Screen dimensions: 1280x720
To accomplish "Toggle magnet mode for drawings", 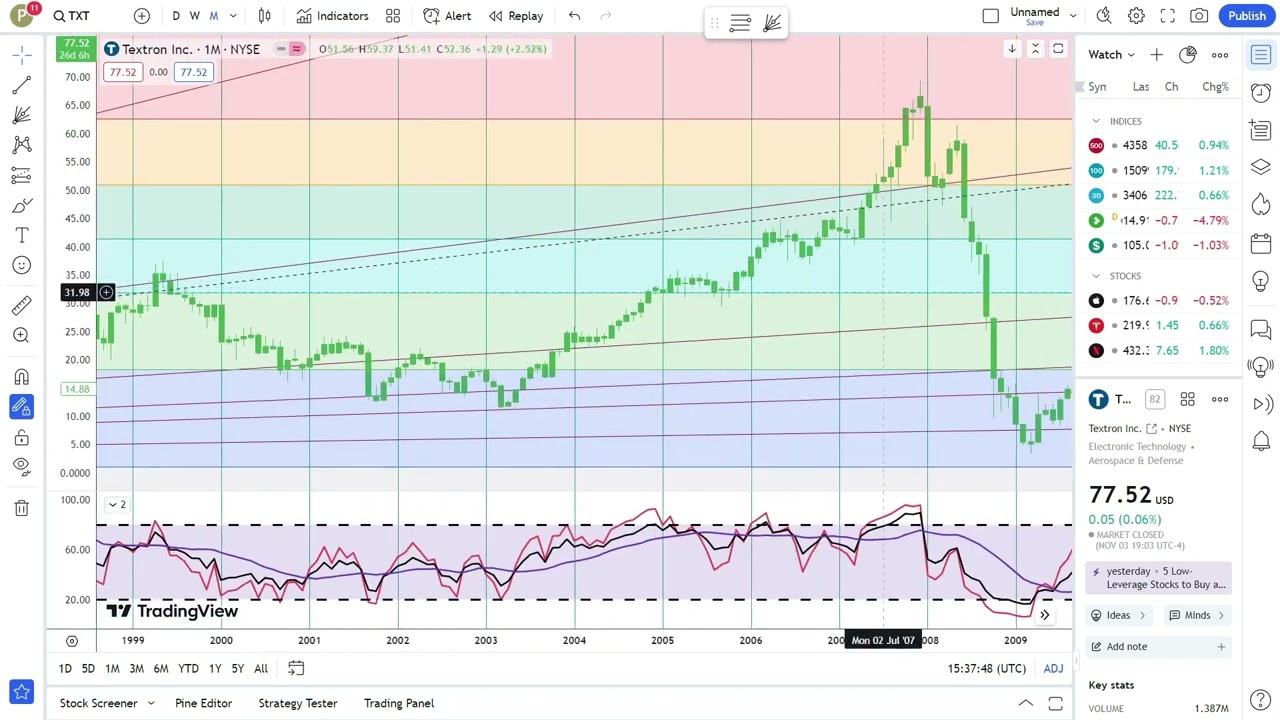I will click(x=22, y=377).
